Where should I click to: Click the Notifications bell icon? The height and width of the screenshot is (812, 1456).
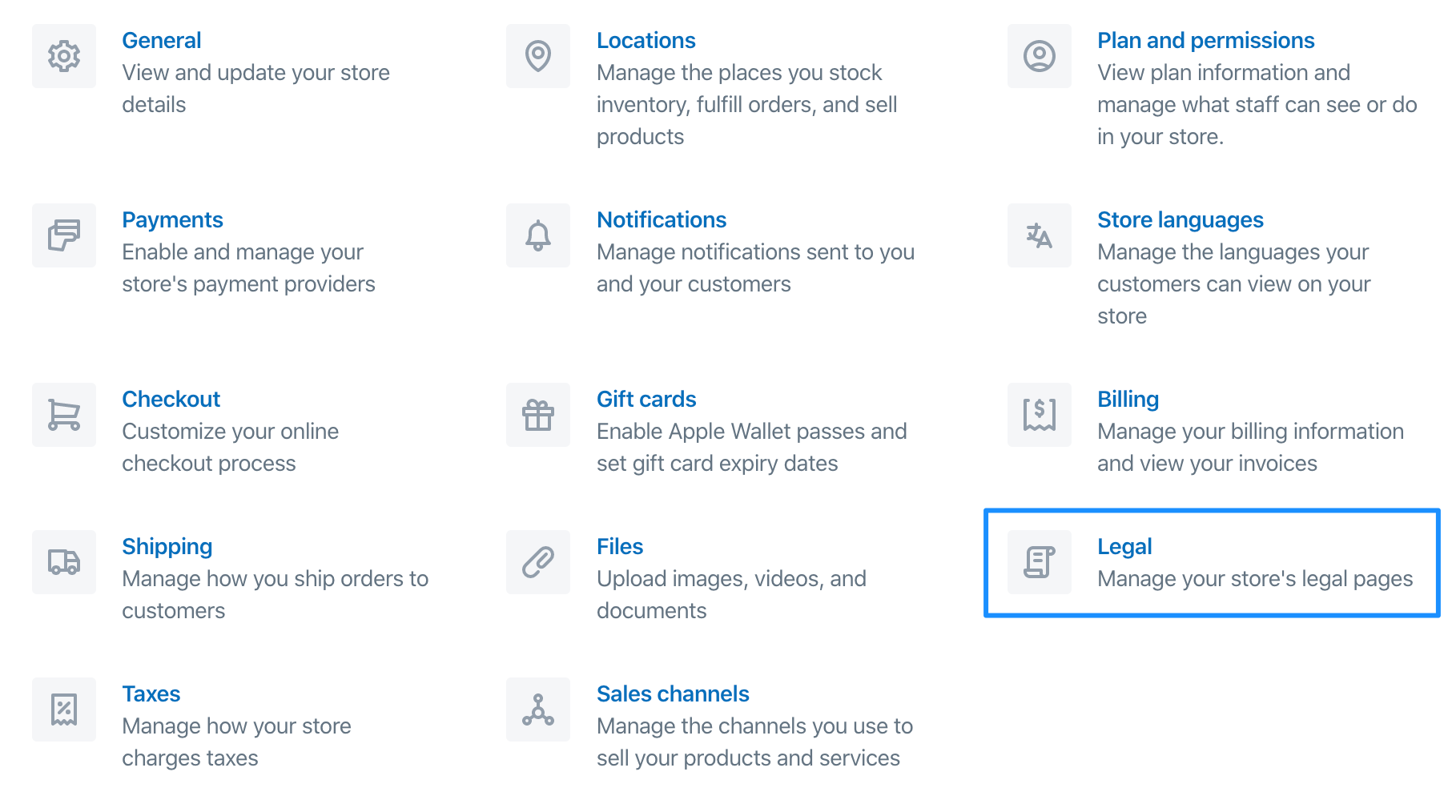pyautogui.click(x=538, y=235)
